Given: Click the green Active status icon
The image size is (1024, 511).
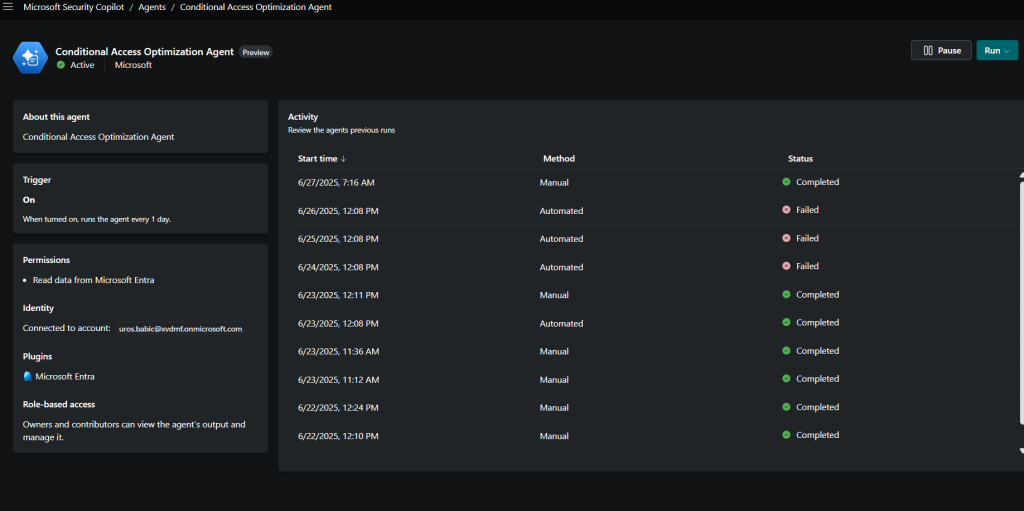Looking at the screenshot, I should 61,65.
